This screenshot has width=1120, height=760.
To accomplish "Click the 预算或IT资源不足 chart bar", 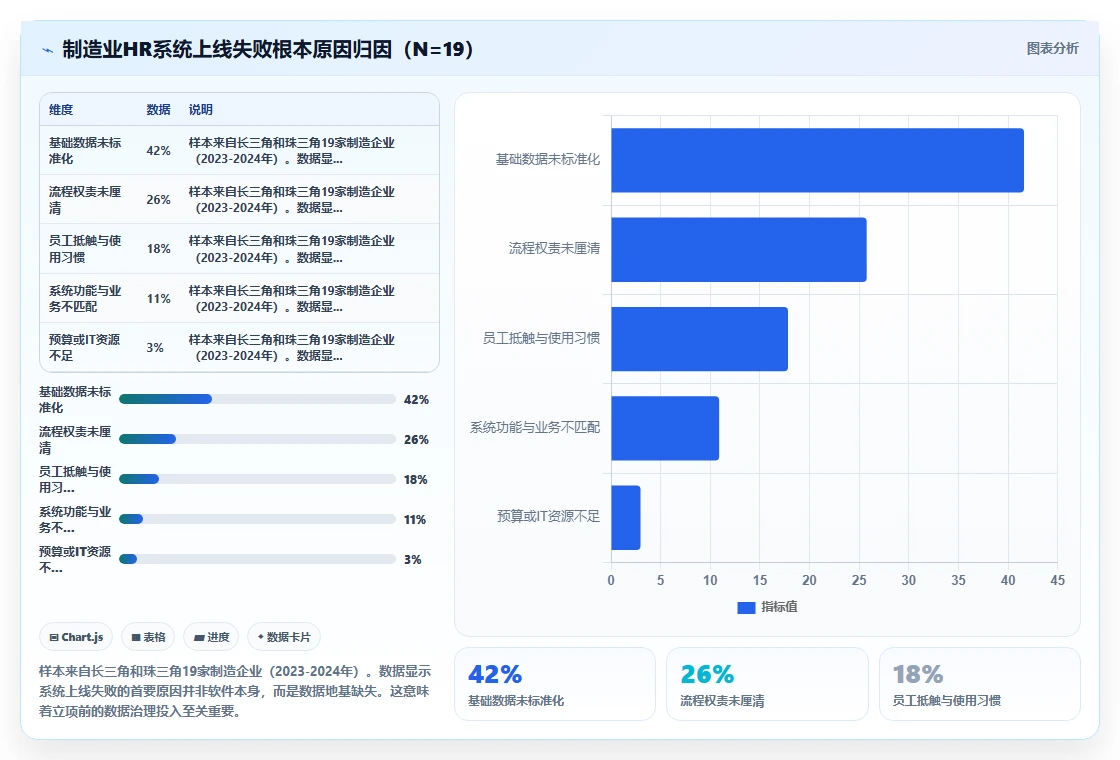I will [626, 517].
